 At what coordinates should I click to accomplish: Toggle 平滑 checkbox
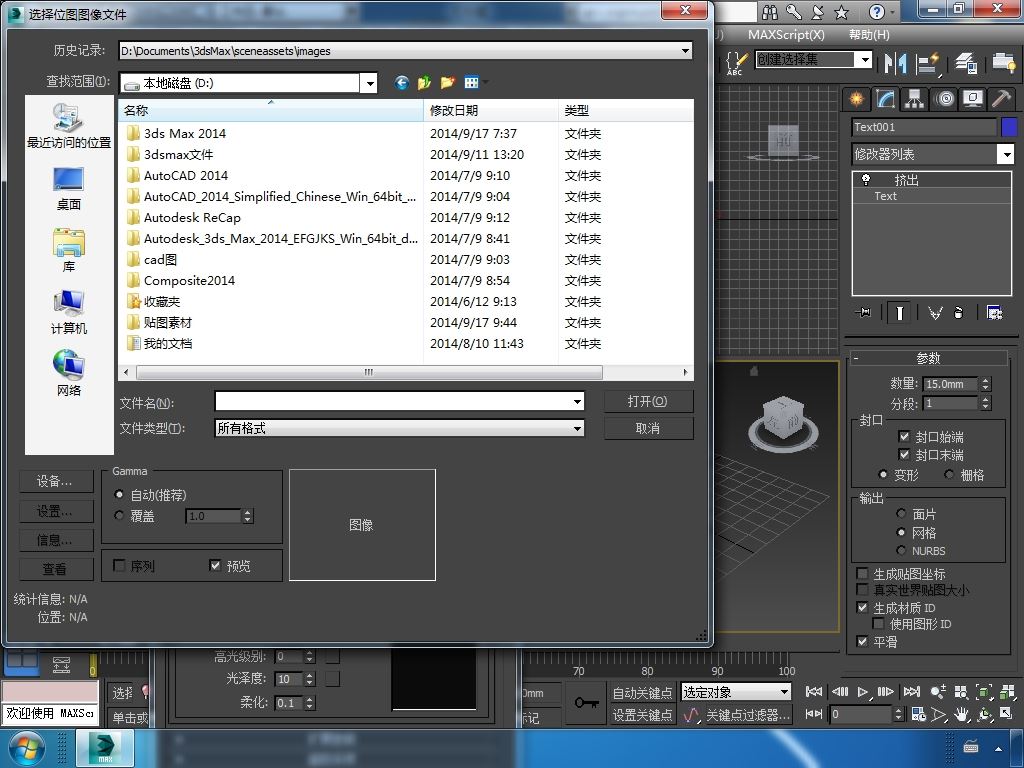pos(862,641)
